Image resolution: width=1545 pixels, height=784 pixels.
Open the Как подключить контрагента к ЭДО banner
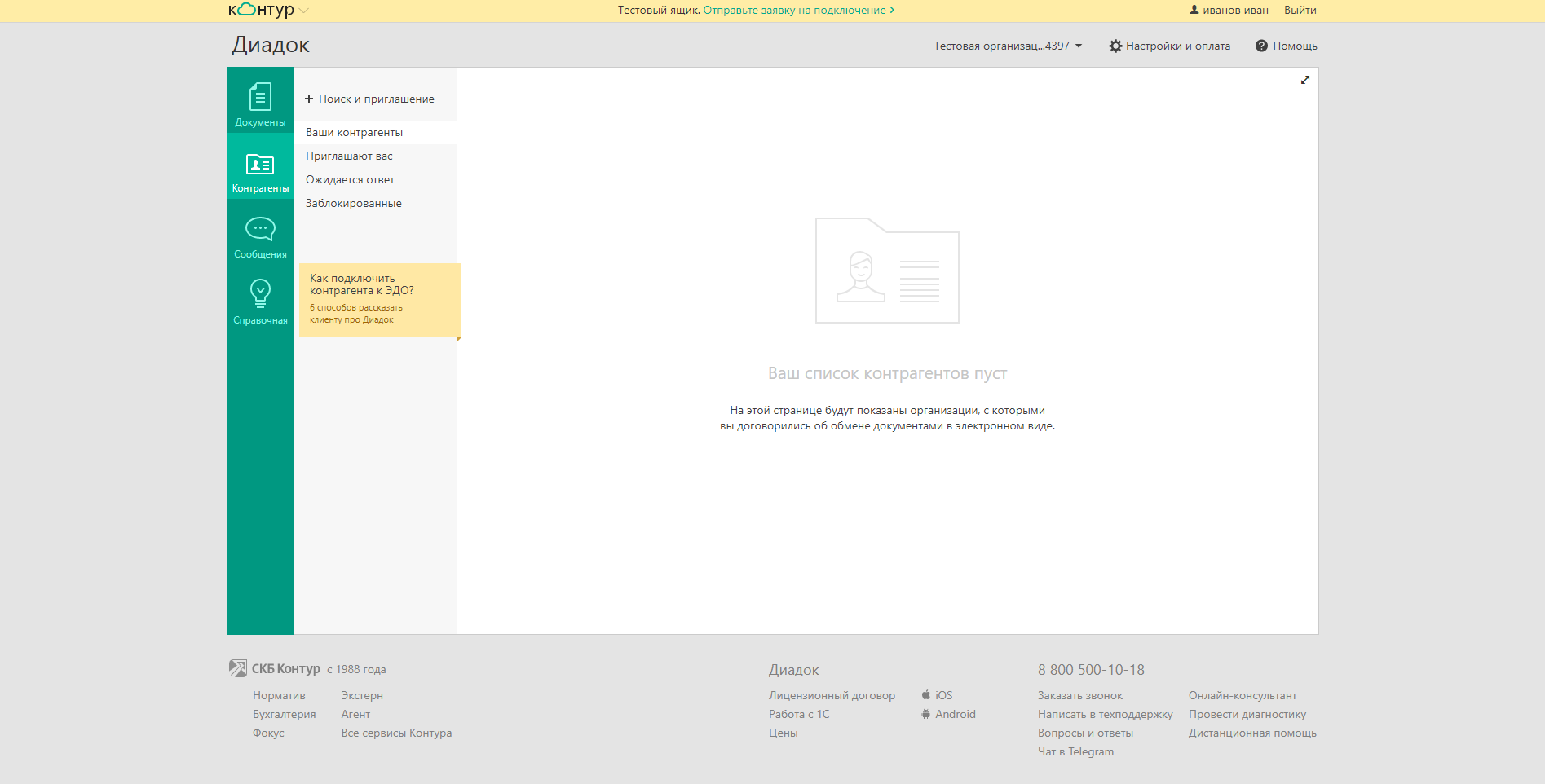pyautogui.click(x=380, y=299)
